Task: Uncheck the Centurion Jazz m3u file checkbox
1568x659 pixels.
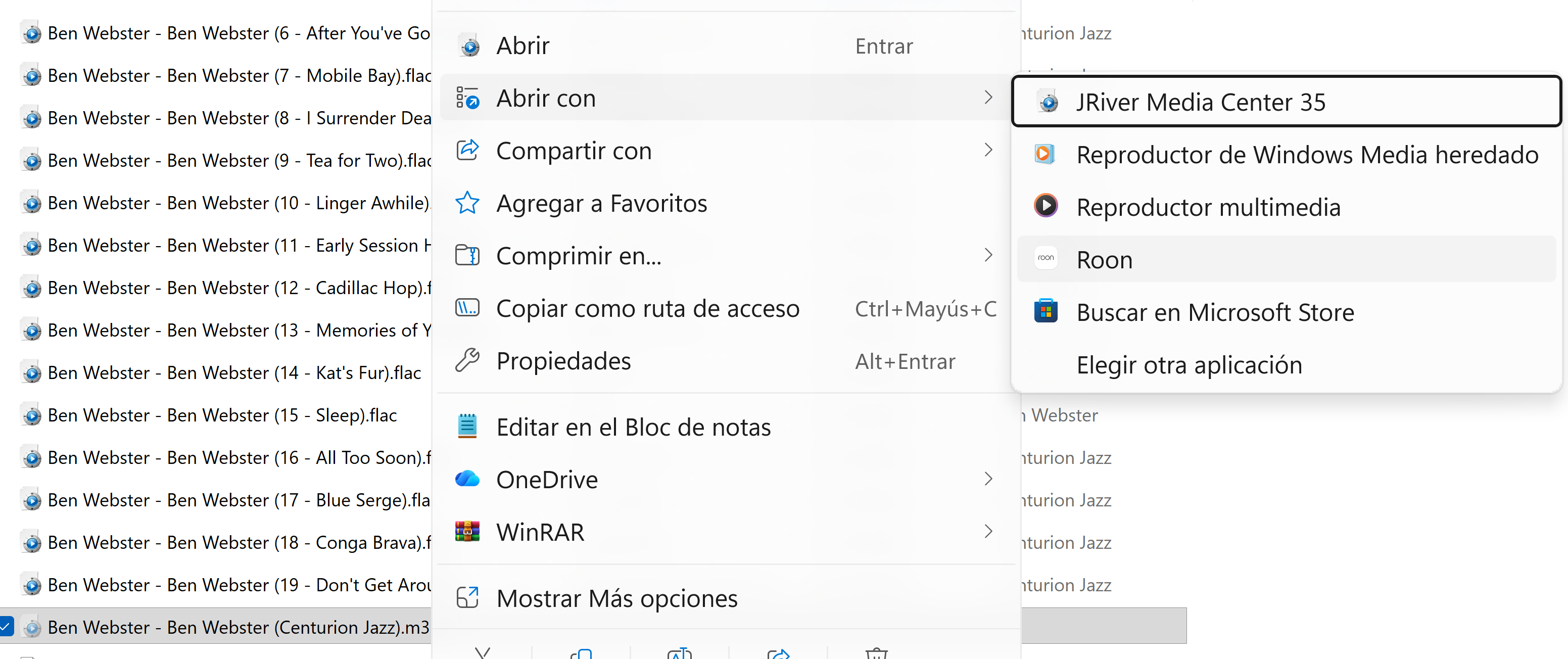Action: (x=6, y=626)
